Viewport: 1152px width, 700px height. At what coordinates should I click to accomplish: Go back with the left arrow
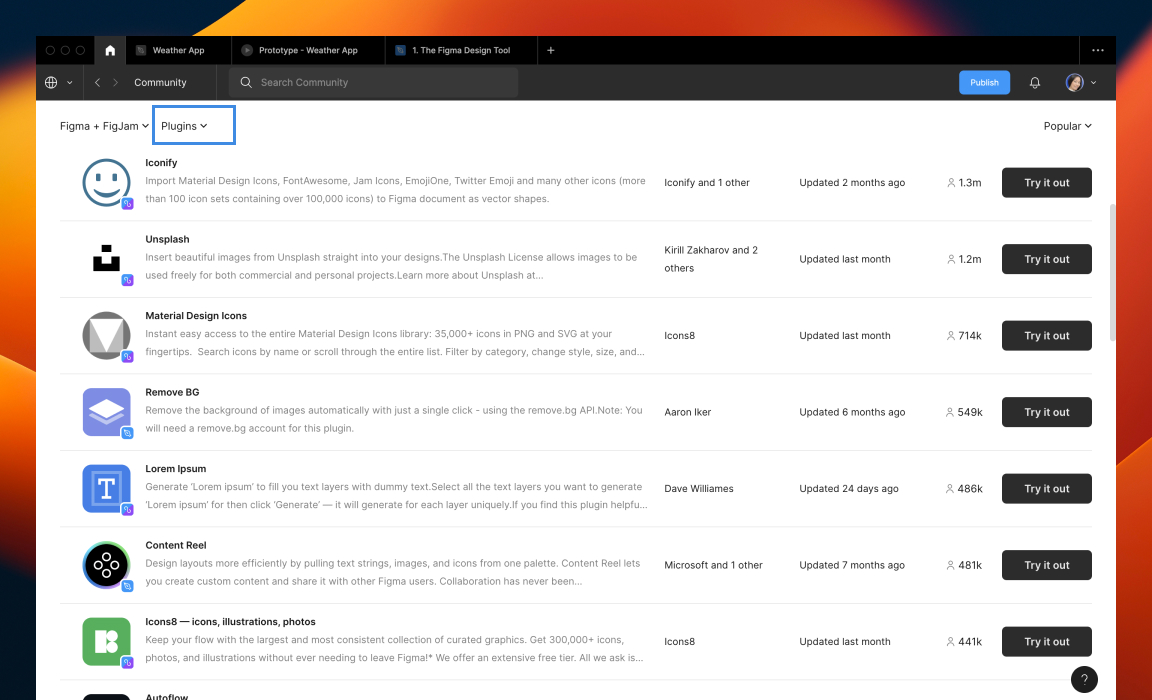tap(97, 82)
